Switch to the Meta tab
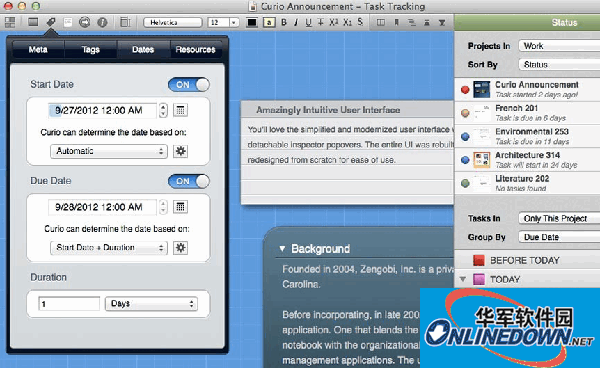This screenshot has height=368, width=600. [38, 50]
